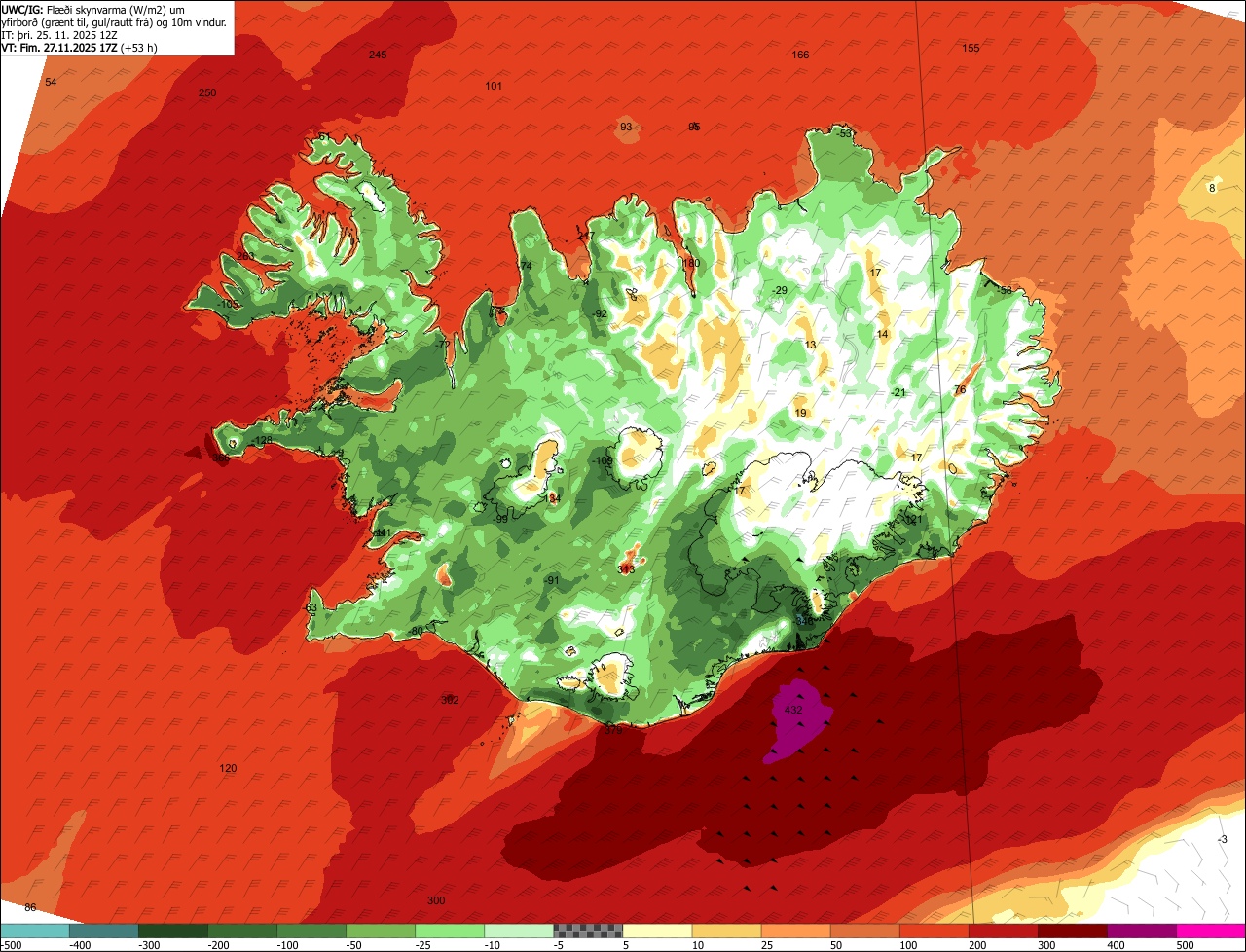1246x952 pixels.
Task: Click the checkered legend swatch between -5 and 5
Action: (x=588, y=931)
